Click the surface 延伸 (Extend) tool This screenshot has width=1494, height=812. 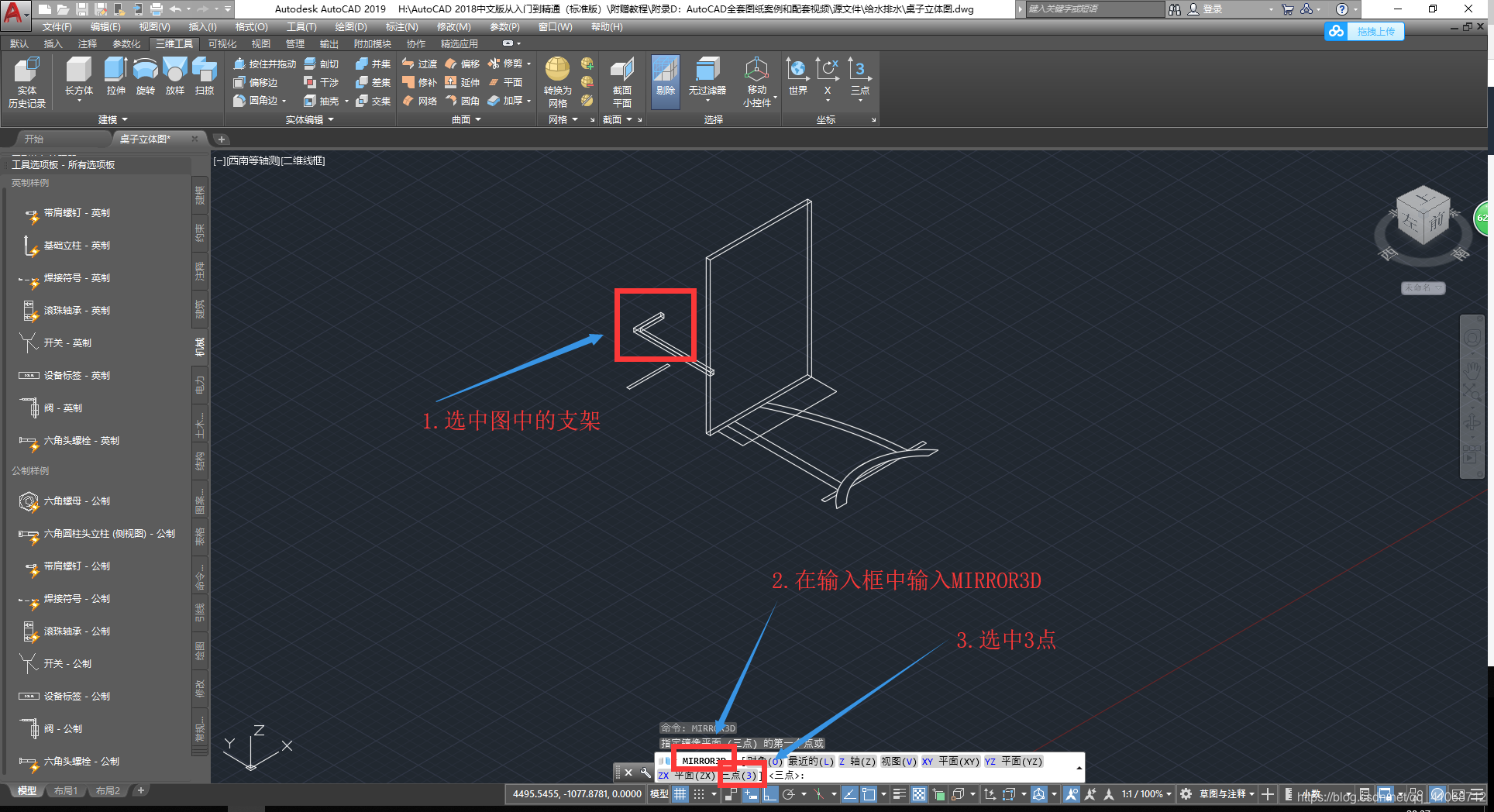[x=462, y=82]
